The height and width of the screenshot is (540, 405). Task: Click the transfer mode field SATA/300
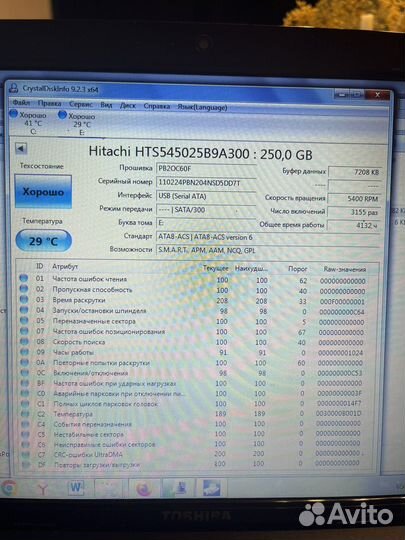click(x=206, y=209)
